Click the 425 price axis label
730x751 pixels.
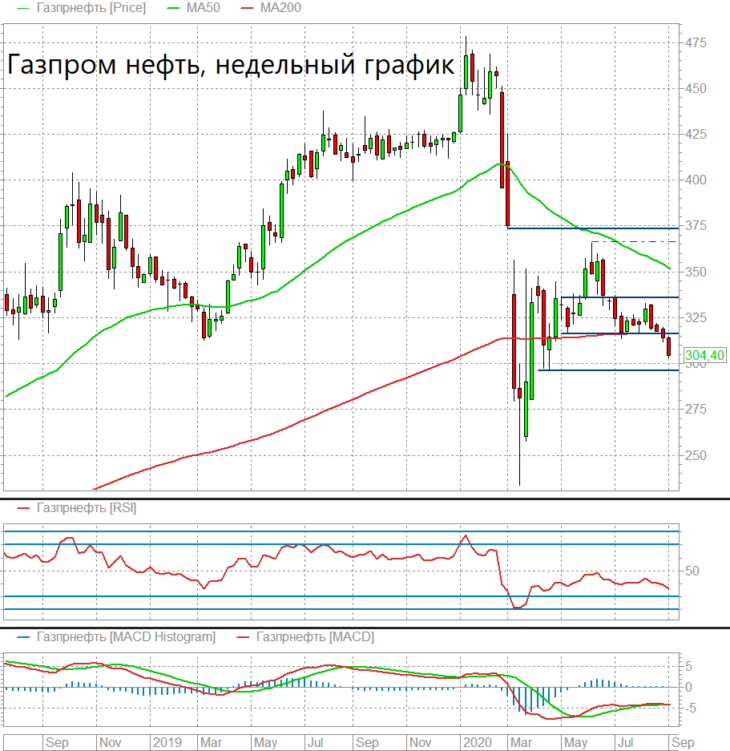pos(696,135)
